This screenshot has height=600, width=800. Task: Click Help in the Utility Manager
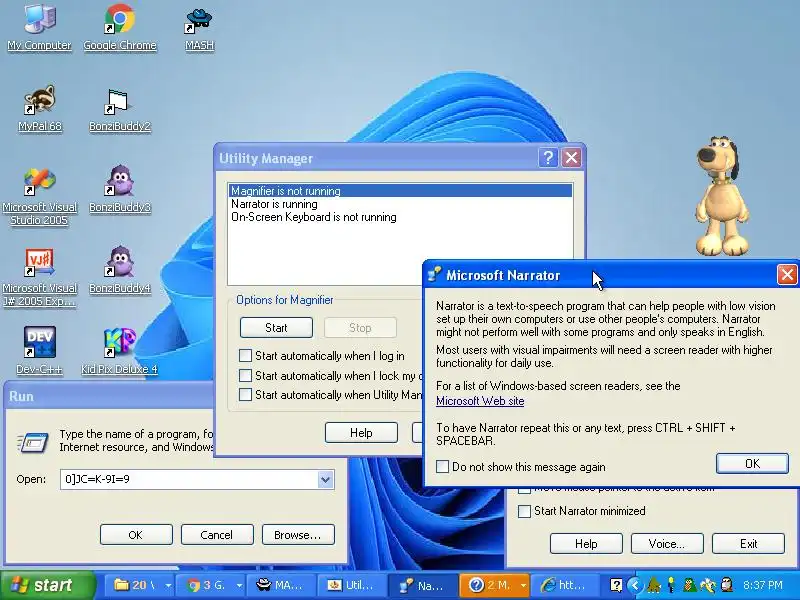point(361,433)
